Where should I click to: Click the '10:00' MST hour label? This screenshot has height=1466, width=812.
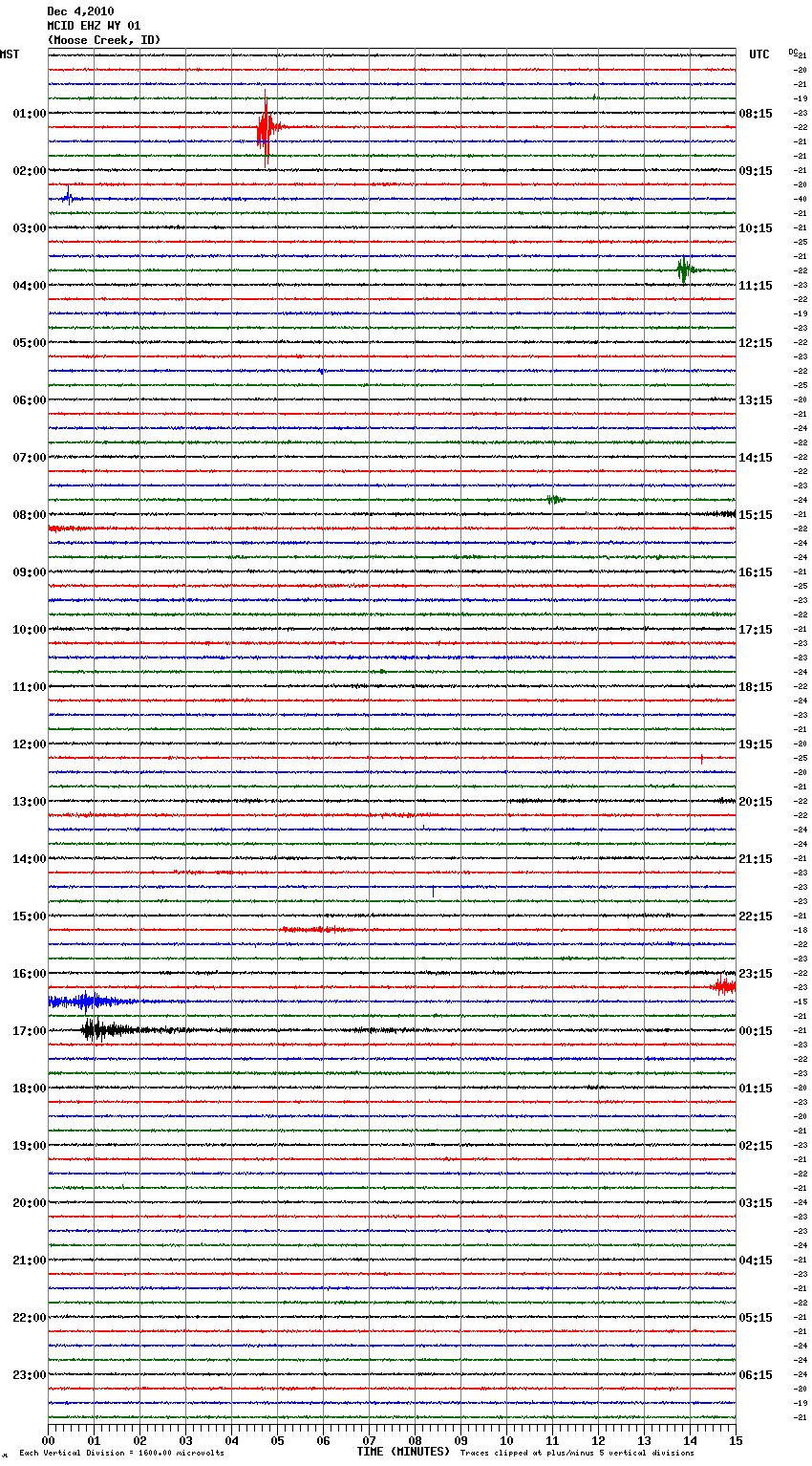(29, 630)
